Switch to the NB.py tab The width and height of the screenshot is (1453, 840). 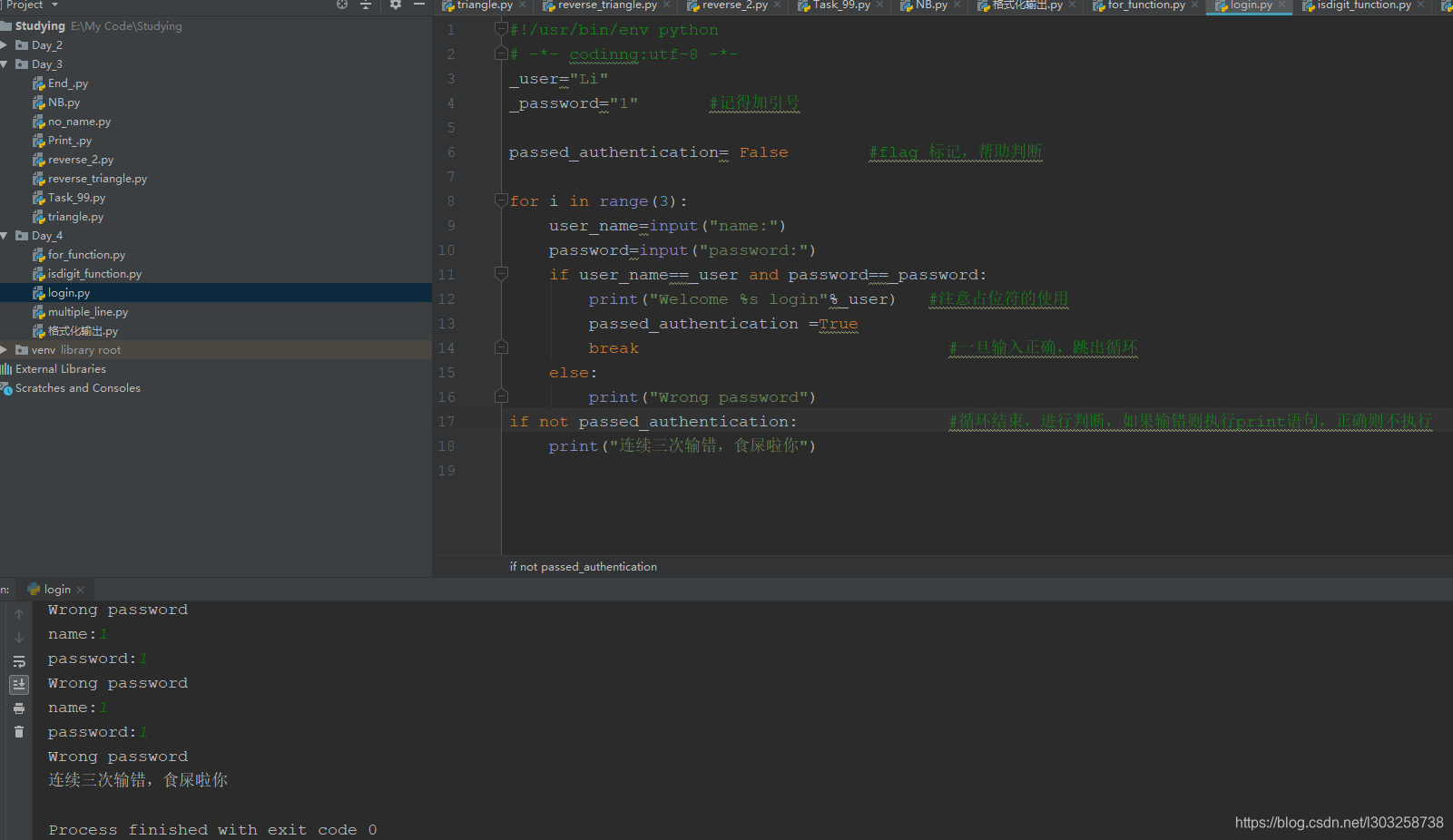pyautogui.click(x=931, y=5)
